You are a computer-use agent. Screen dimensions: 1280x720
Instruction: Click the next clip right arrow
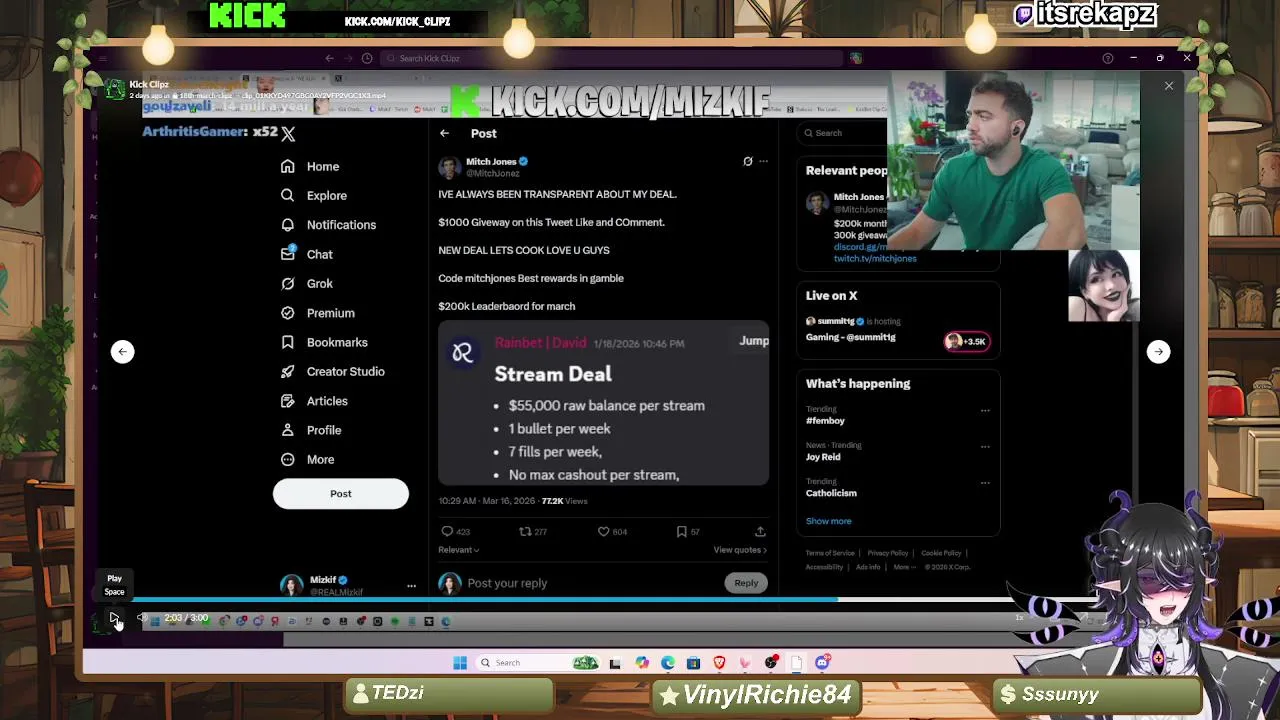pyautogui.click(x=1158, y=351)
